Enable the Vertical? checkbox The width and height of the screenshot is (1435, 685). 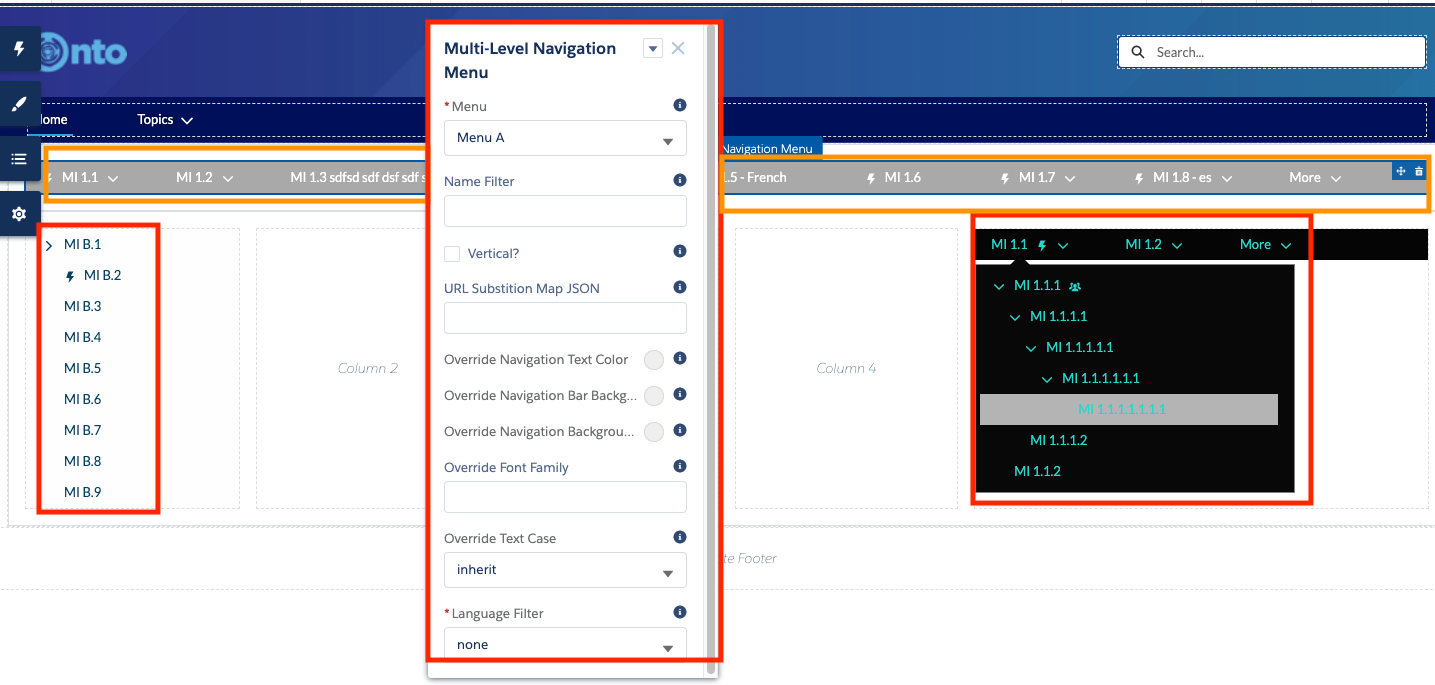(453, 254)
